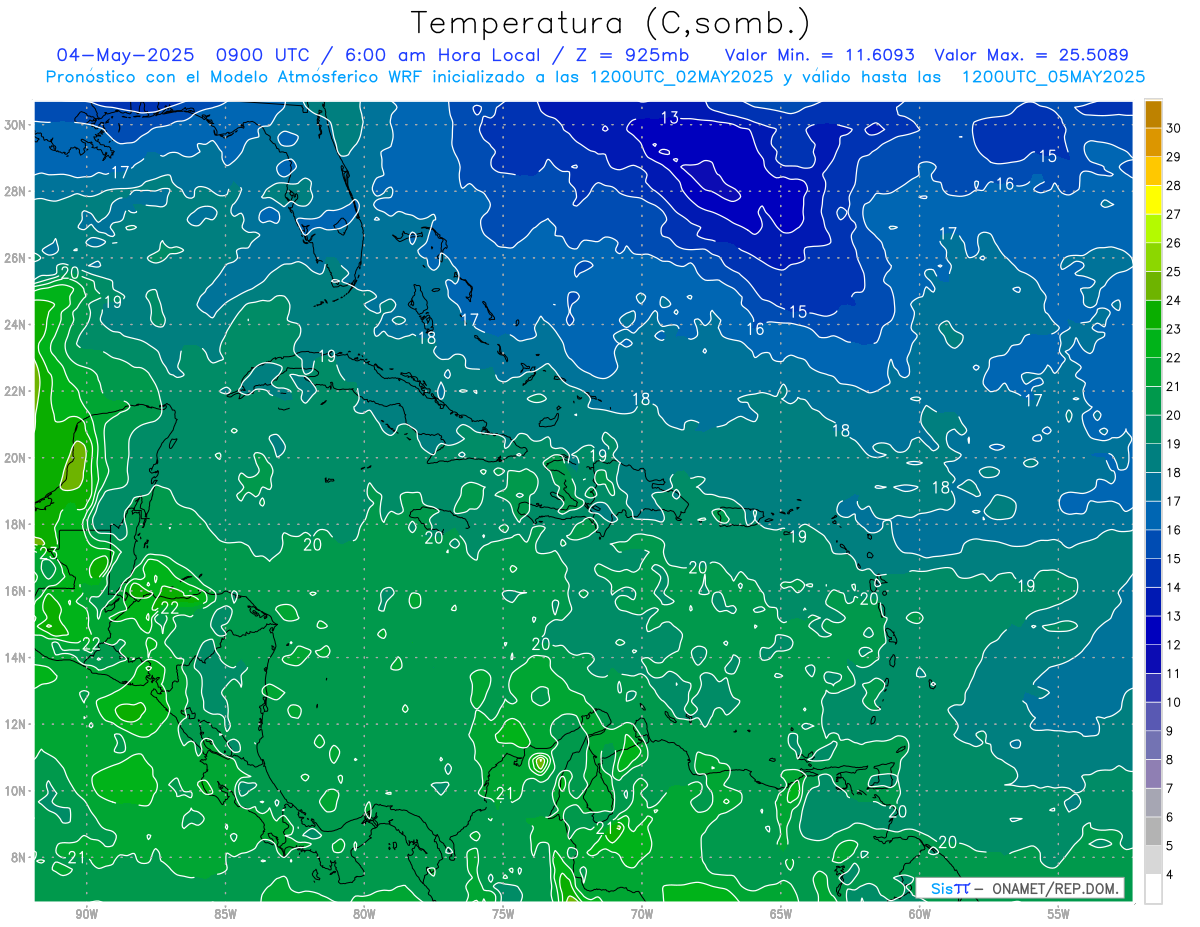1200x927 pixels.
Task: Click the '20N' latitude axis label
Action: coord(16,458)
